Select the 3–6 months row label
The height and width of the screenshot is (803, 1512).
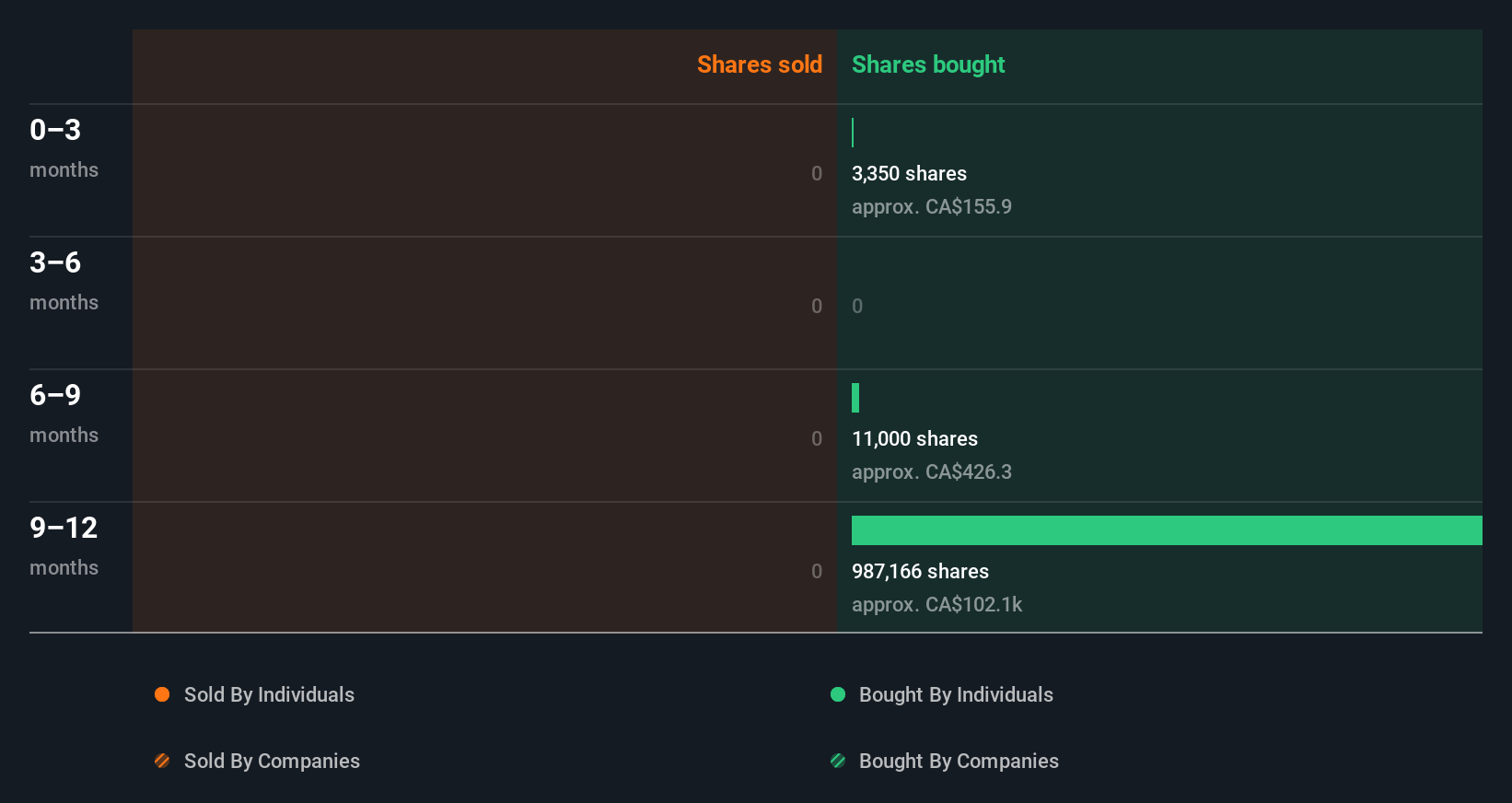64,281
